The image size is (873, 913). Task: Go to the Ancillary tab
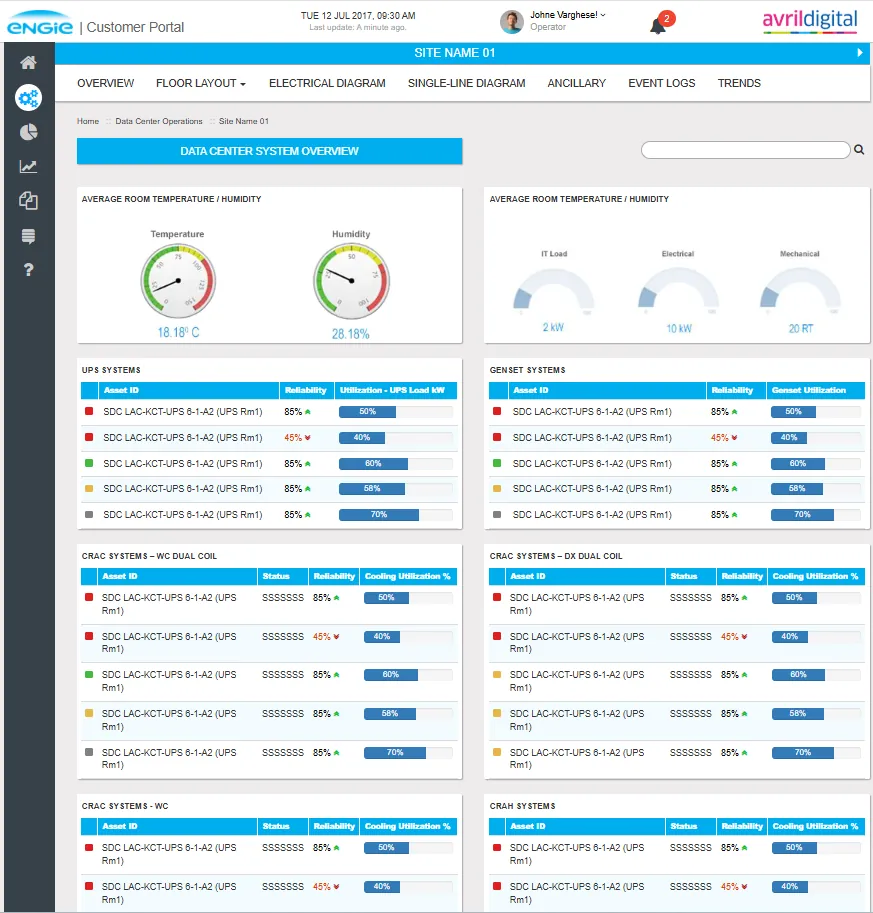click(577, 83)
